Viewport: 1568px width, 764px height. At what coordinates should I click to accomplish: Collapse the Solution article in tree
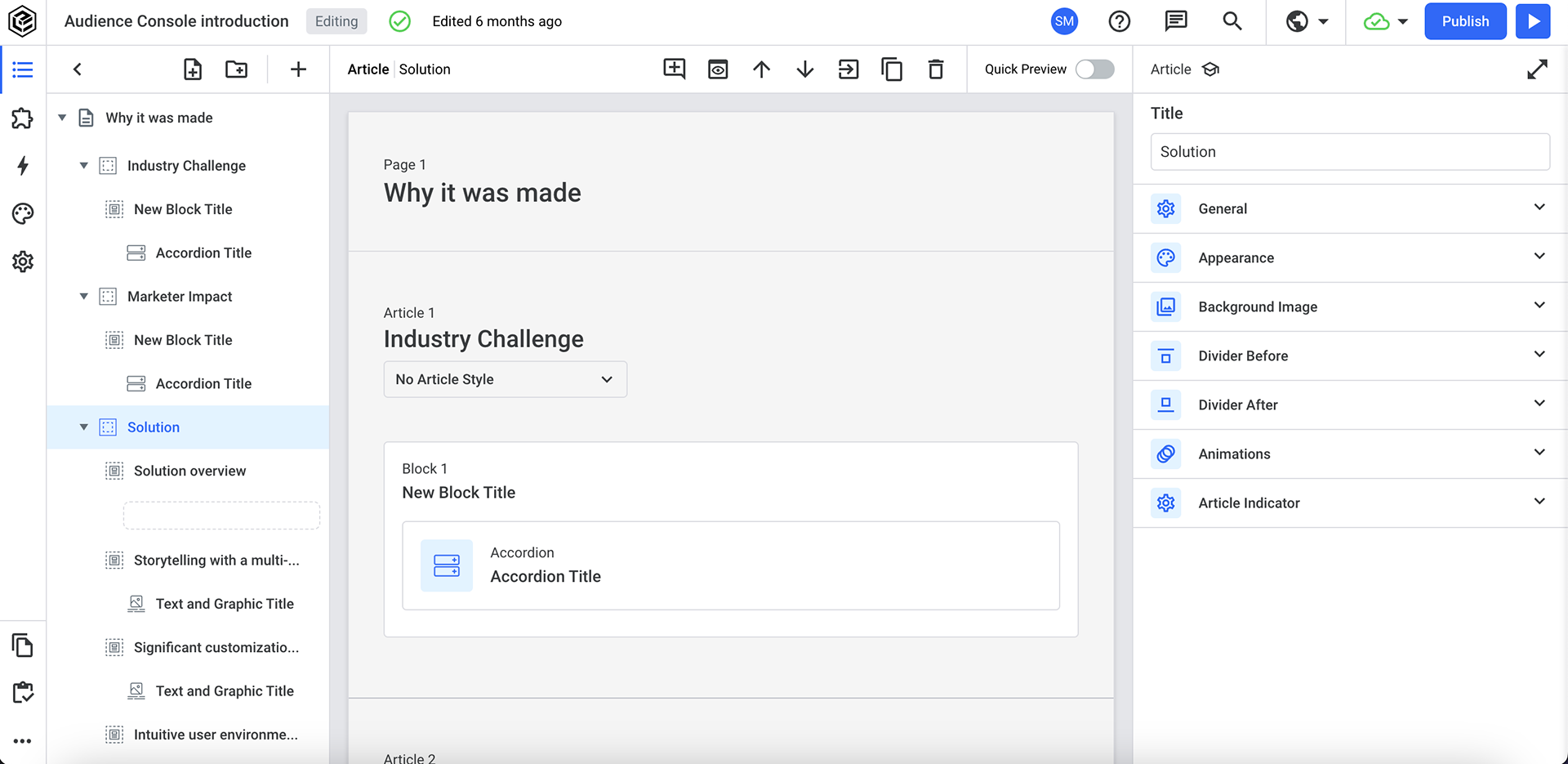coord(83,427)
